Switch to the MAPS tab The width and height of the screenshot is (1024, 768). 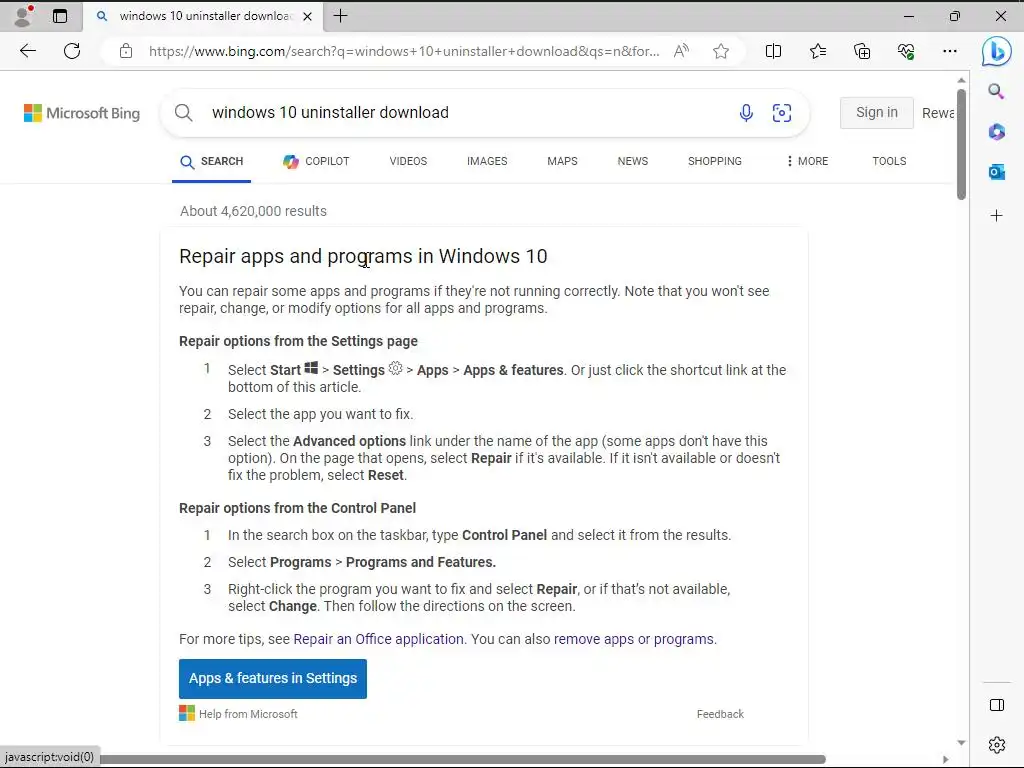click(x=562, y=161)
